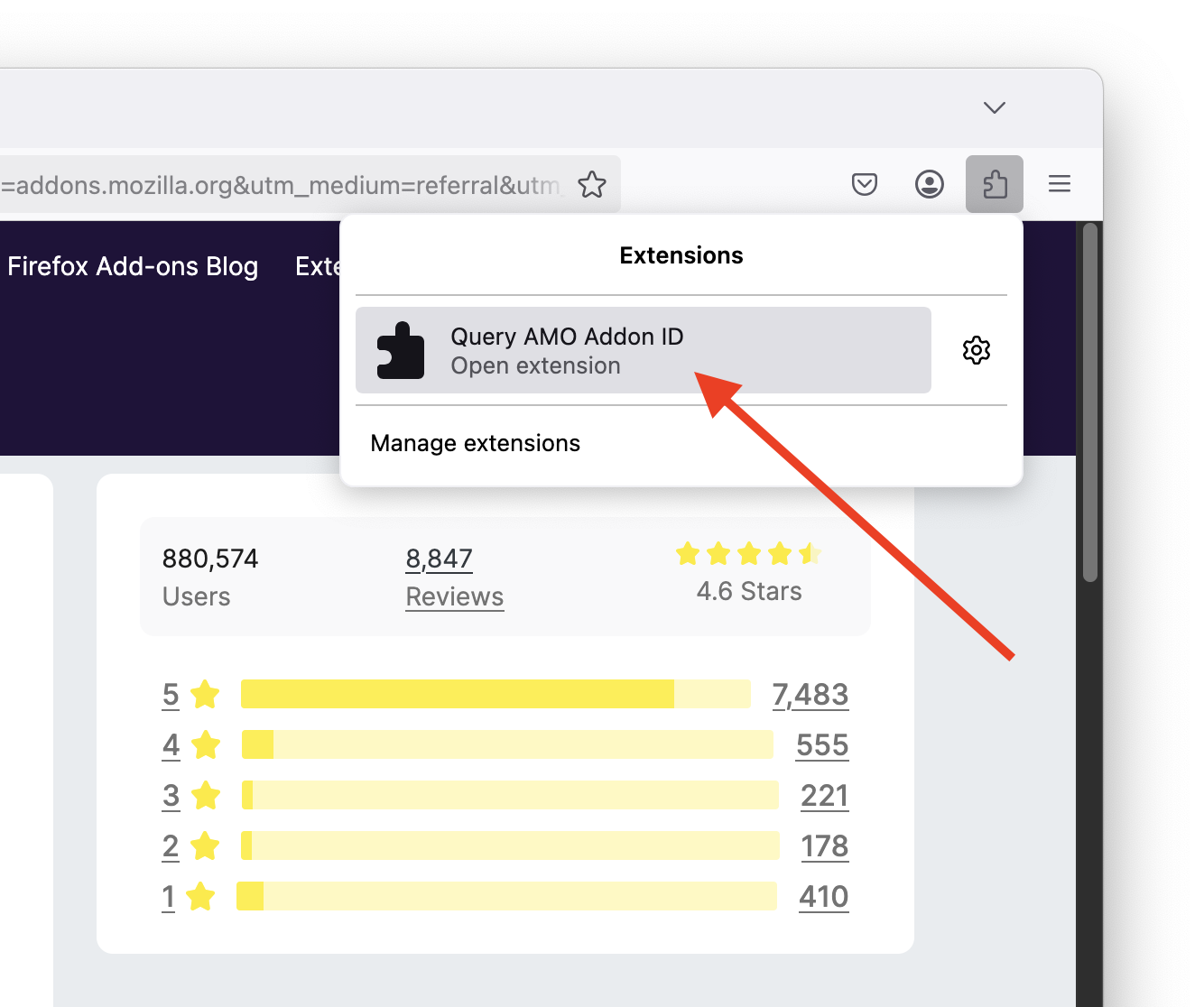Filter by 2 star rating label
The width and height of the screenshot is (1204, 1007).
[171, 846]
